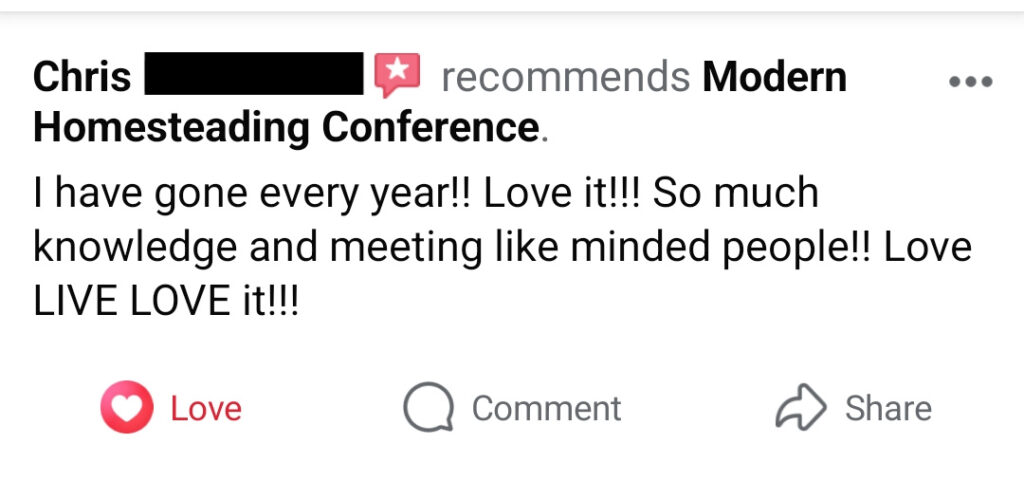Click the Share text label
The height and width of the screenshot is (481, 1024).
pos(888,409)
